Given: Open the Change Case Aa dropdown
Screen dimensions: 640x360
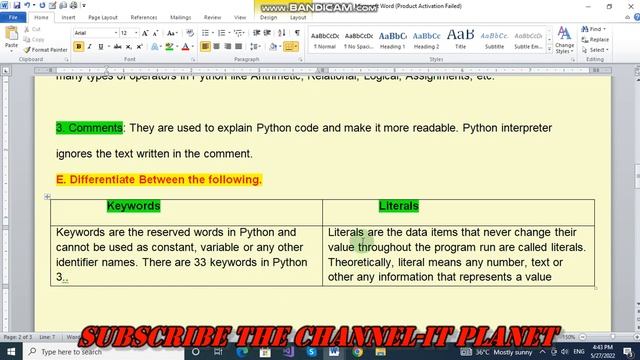Looking at the screenshot, I should (x=172, y=33).
